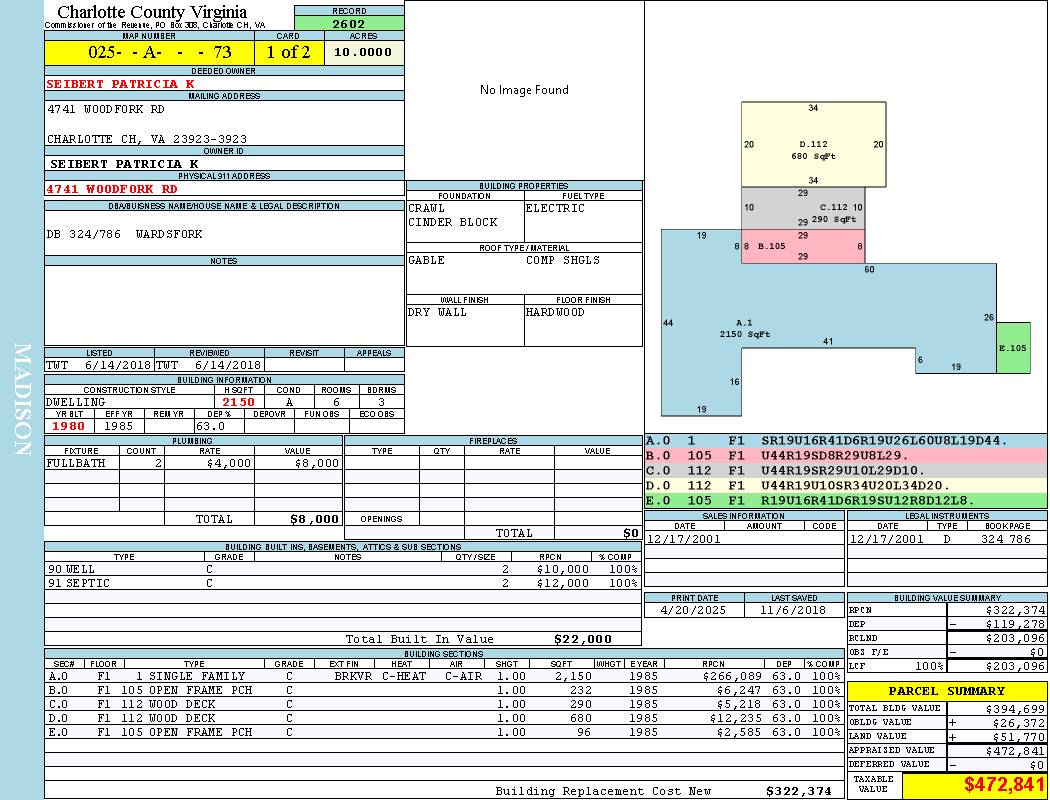The width and height of the screenshot is (1050, 800).
Task: Click the A.0 sketch legend row
Action: pyautogui.click(x=846, y=441)
